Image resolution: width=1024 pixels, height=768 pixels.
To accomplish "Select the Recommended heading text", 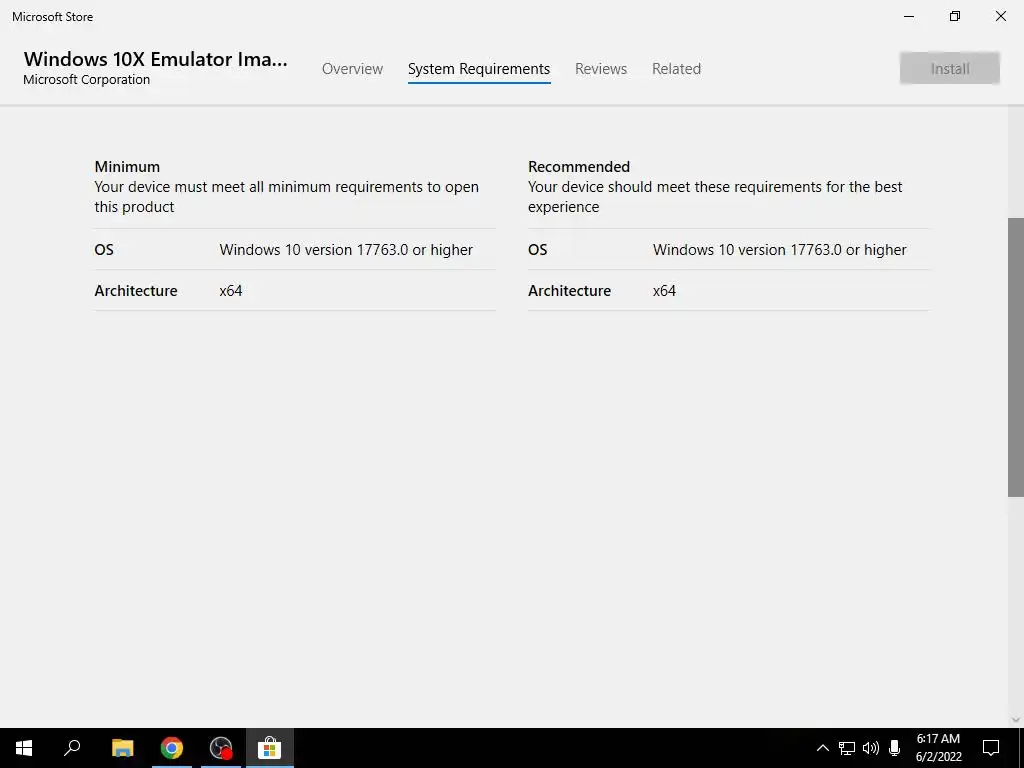I will coord(579,167).
